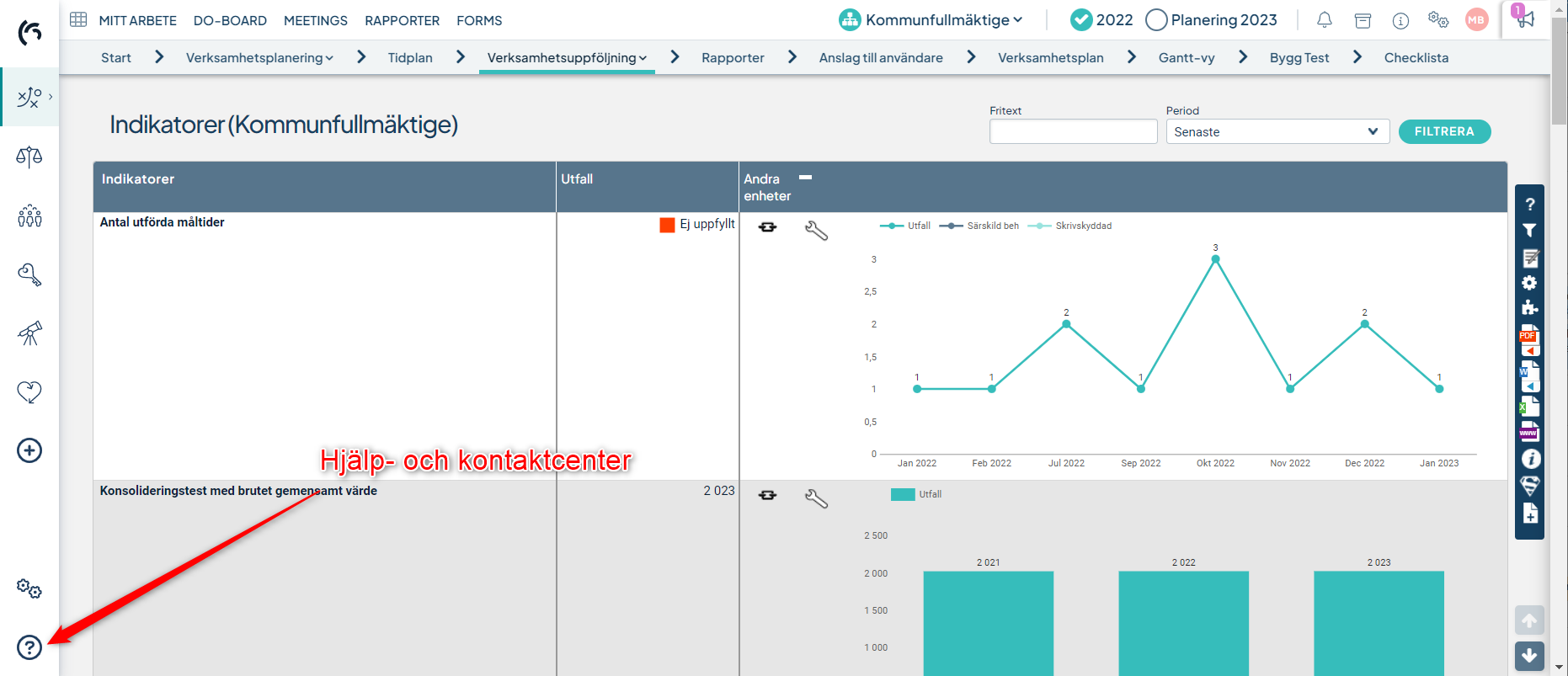This screenshot has width=1568, height=676.
Task: Click the puzzle piece icon in right toolbar
Action: pyautogui.click(x=1530, y=307)
